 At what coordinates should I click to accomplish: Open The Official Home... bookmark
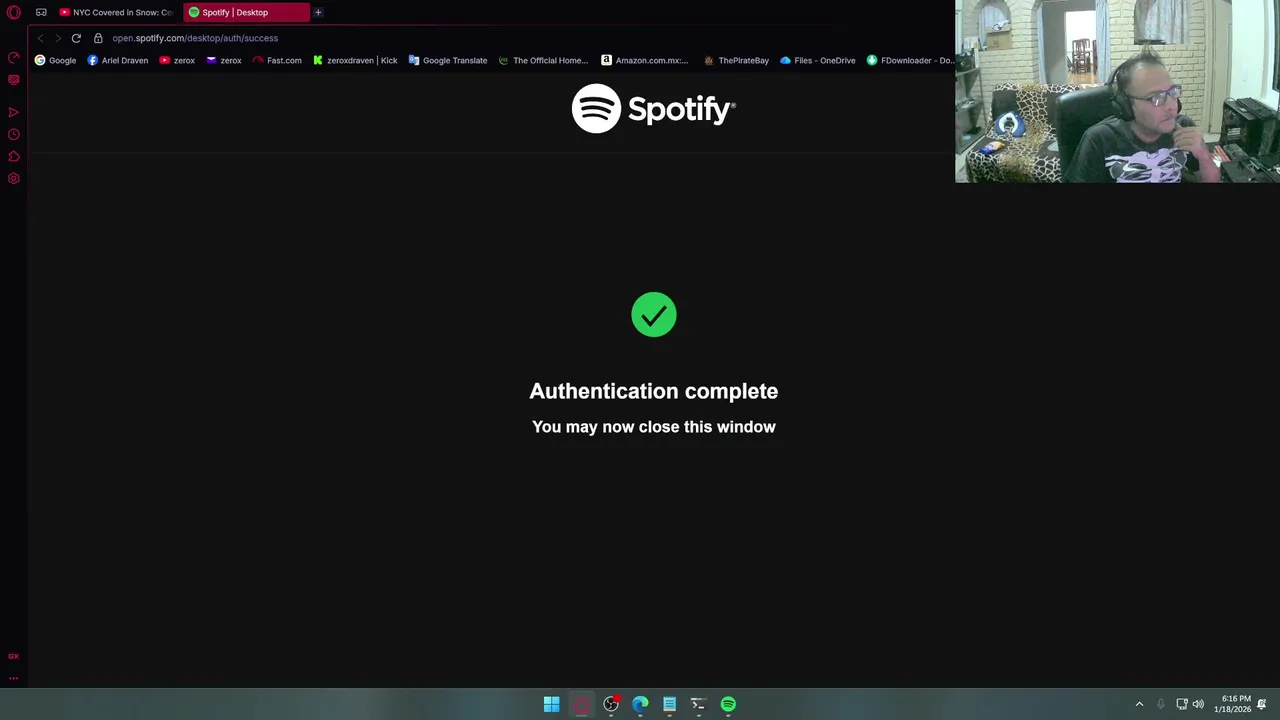pos(543,60)
